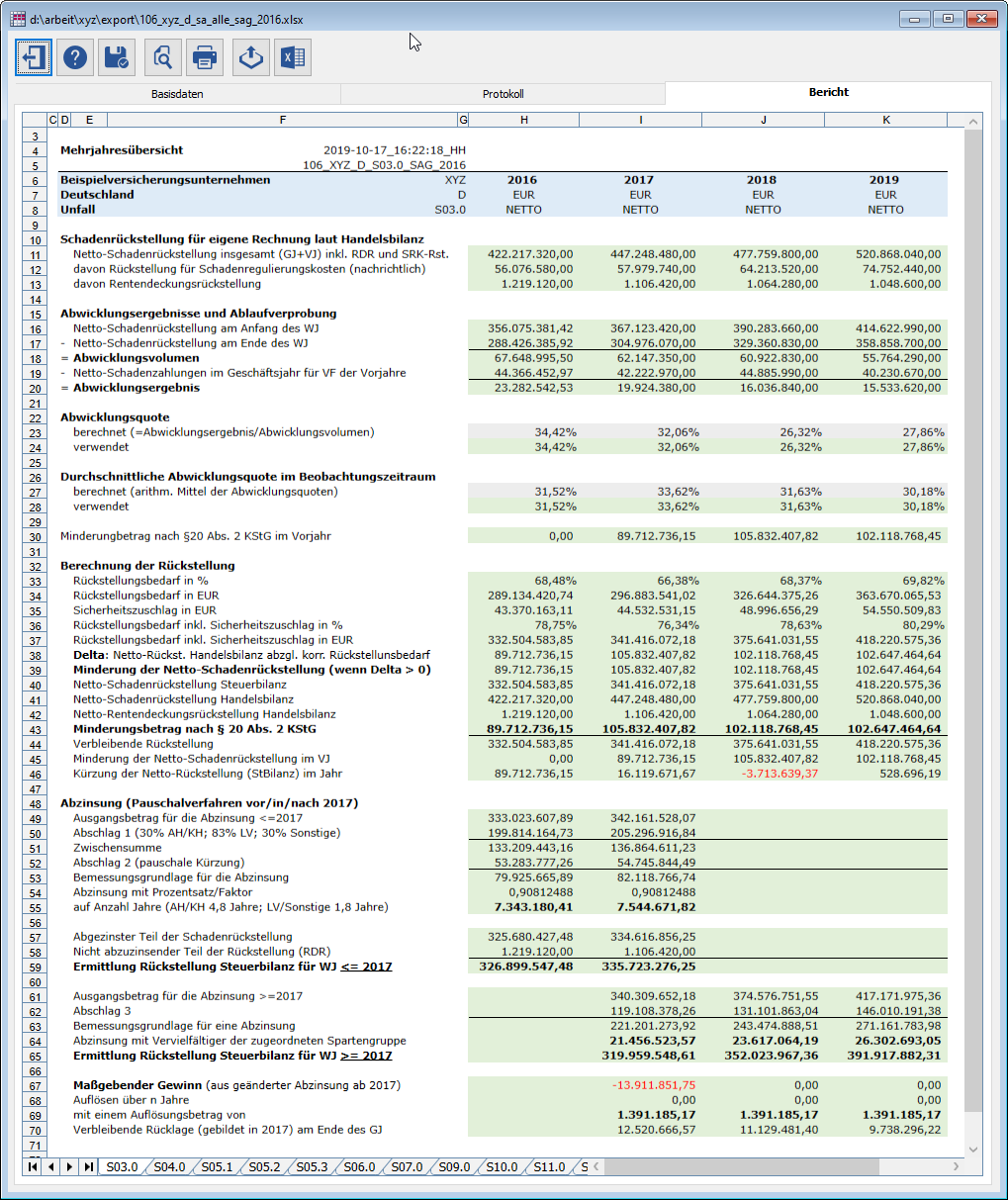Click the 2016 year header cell
Viewport: 1008px width, 1200px height.
point(522,180)
